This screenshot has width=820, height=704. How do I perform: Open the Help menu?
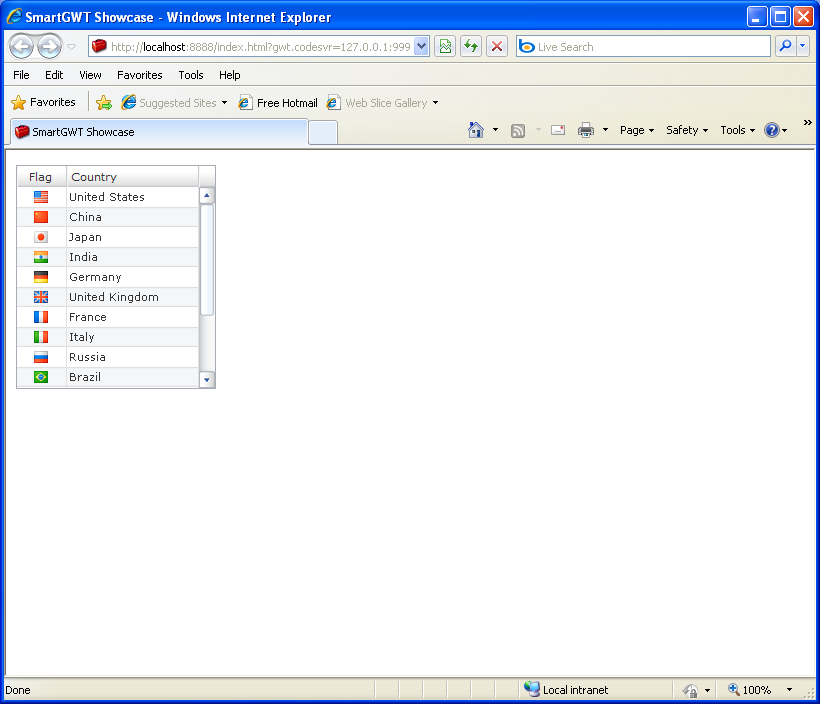tap(230, 75)
